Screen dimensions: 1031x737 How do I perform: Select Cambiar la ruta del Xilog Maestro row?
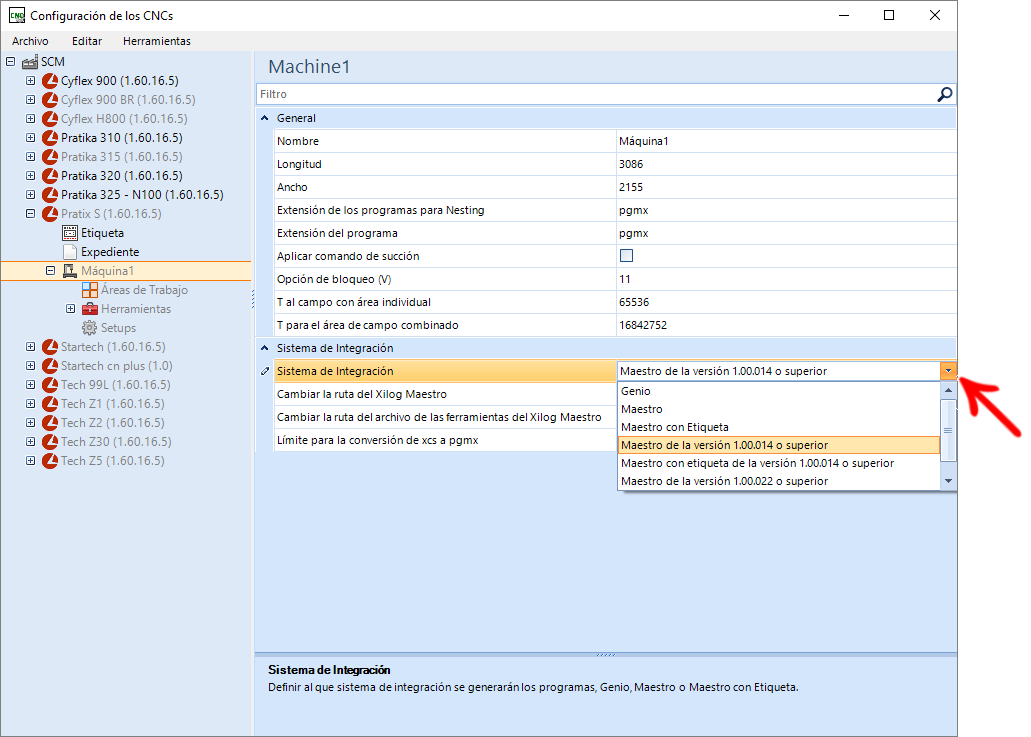click(445, 394)
